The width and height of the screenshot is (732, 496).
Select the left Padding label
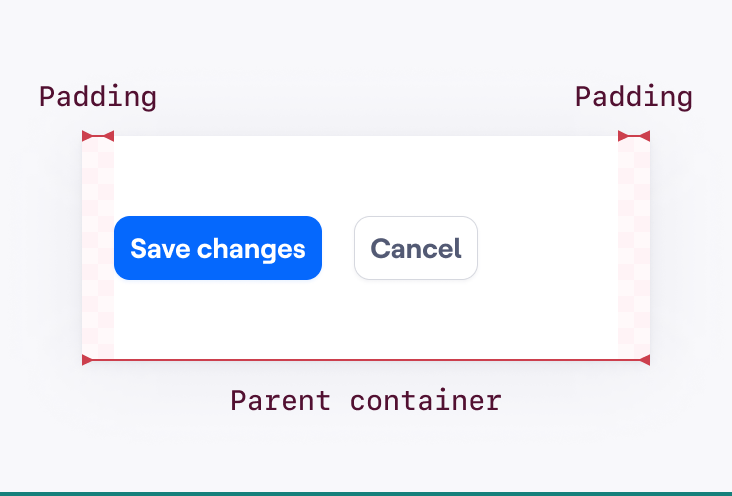click(98, 97)
